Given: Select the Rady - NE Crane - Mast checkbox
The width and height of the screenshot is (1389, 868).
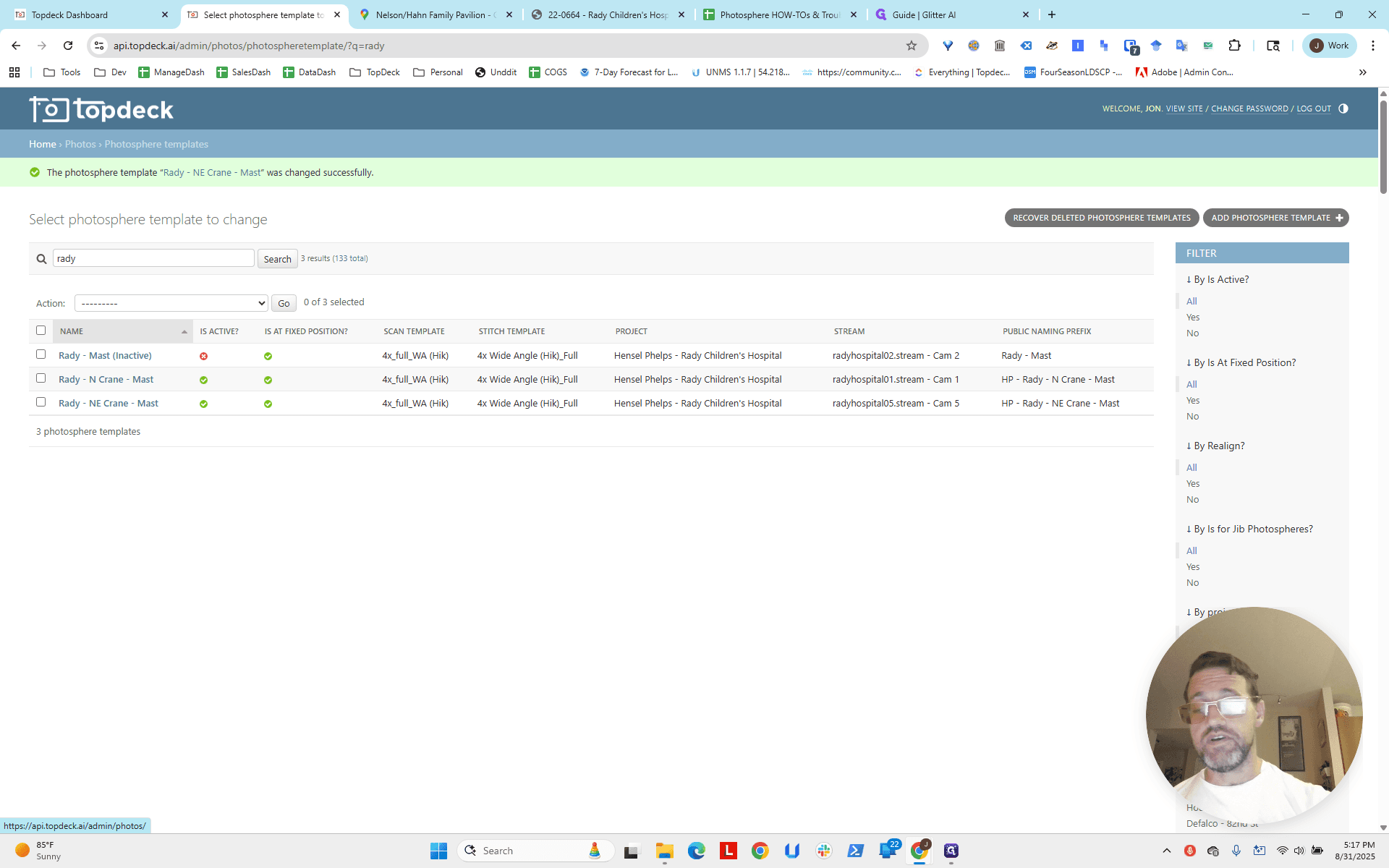Looking at the screenshot, I should [41, 402].
